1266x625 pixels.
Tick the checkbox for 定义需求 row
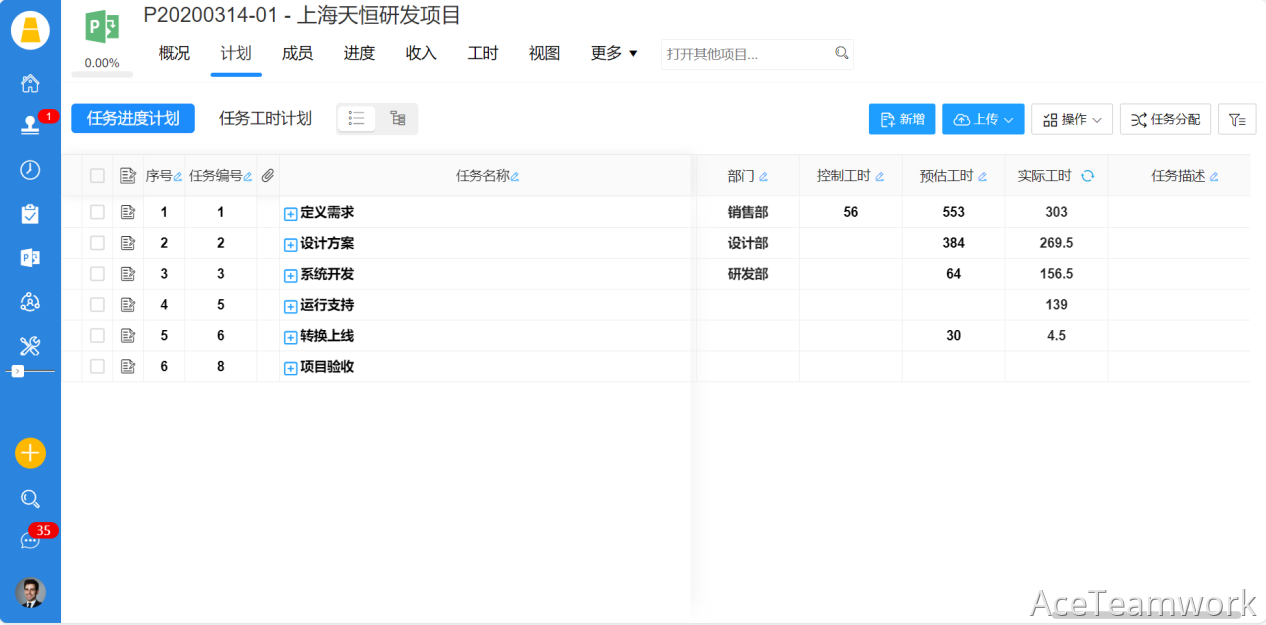[97, 212]
